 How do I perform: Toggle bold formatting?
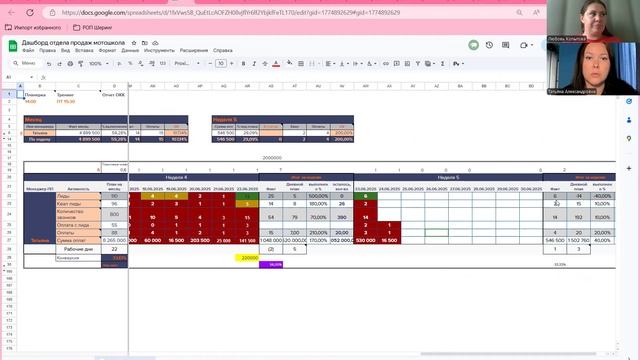[x=243, y=64]
